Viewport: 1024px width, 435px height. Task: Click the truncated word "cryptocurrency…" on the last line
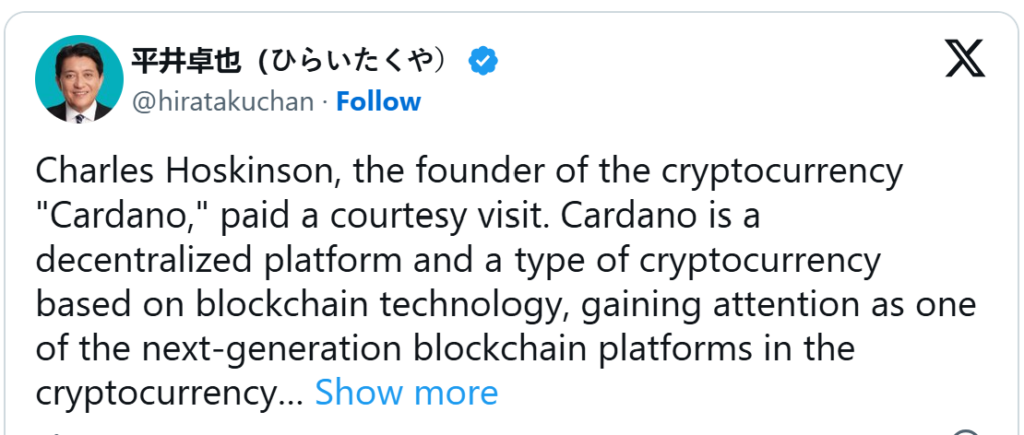pyautogui.click(x=169, y=393)
